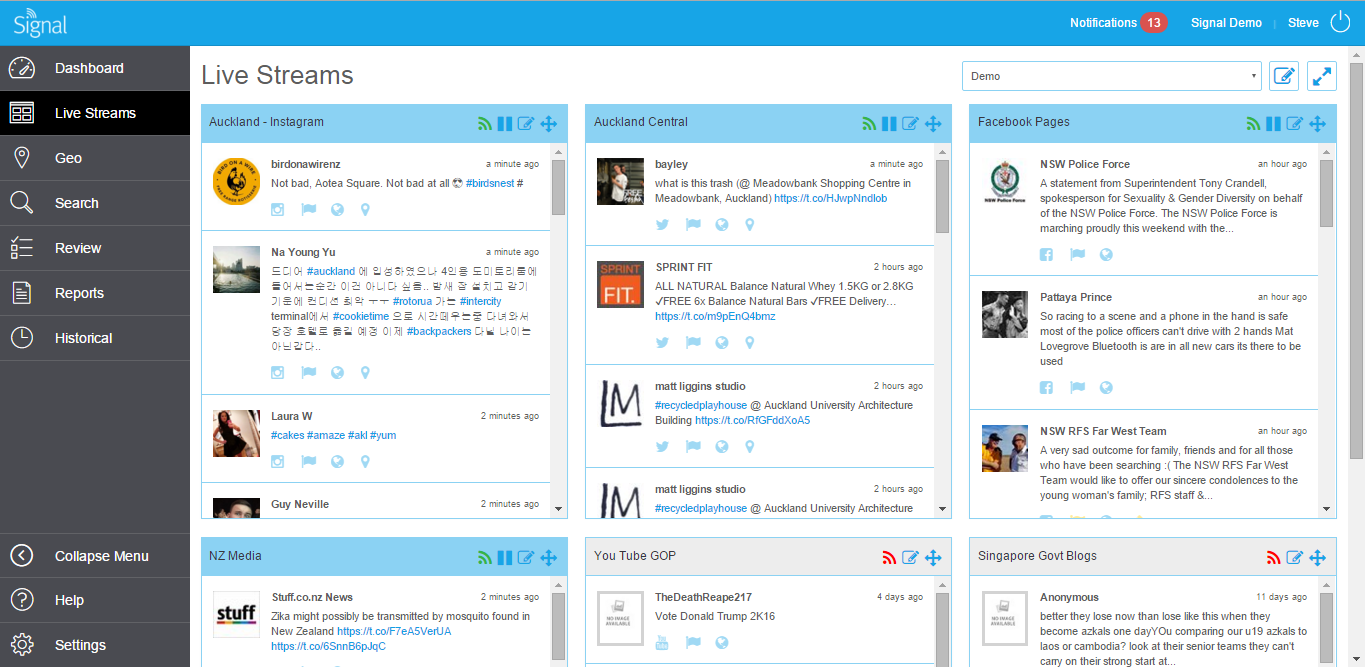The image size is (1365, 667).
Task: Open Reports from sidebar
Action: (x=95, y=293)
